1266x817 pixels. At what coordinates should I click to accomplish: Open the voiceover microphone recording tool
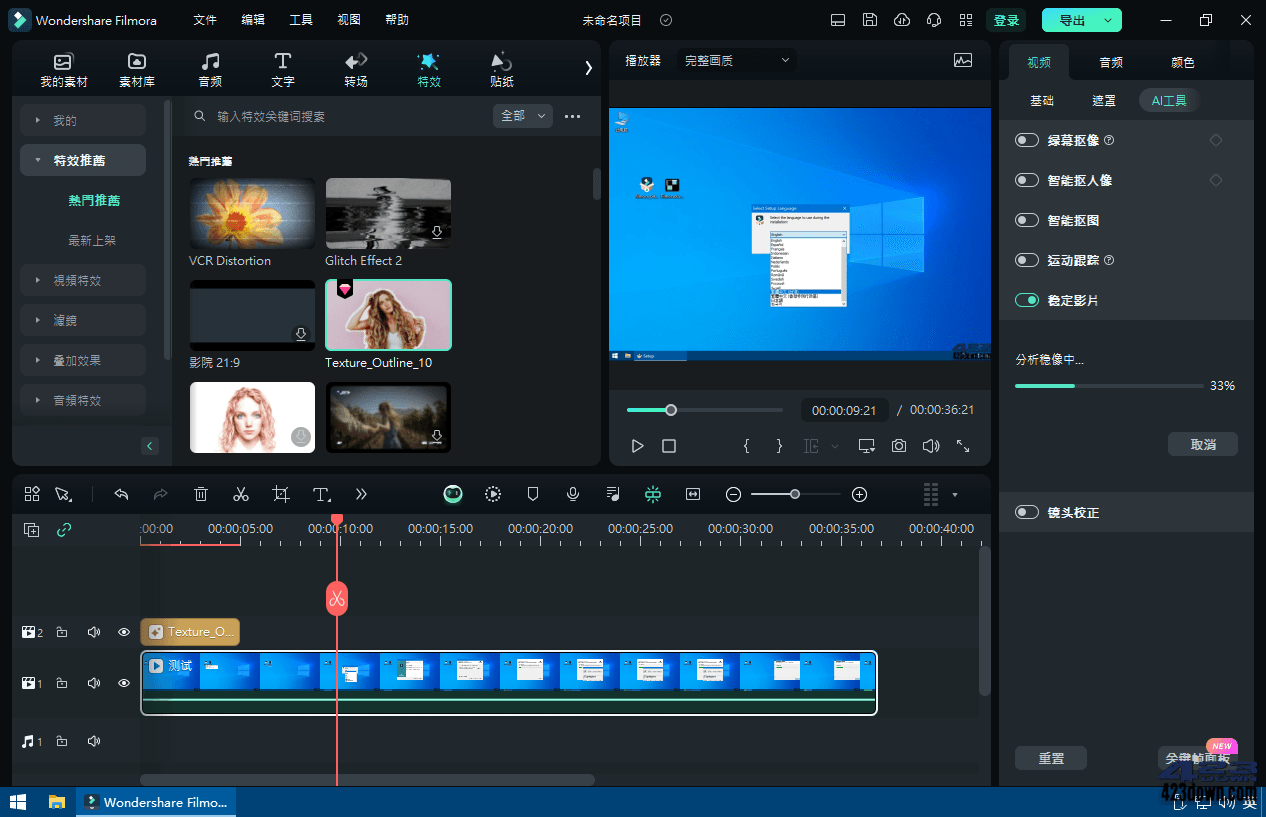coord(572,493)
